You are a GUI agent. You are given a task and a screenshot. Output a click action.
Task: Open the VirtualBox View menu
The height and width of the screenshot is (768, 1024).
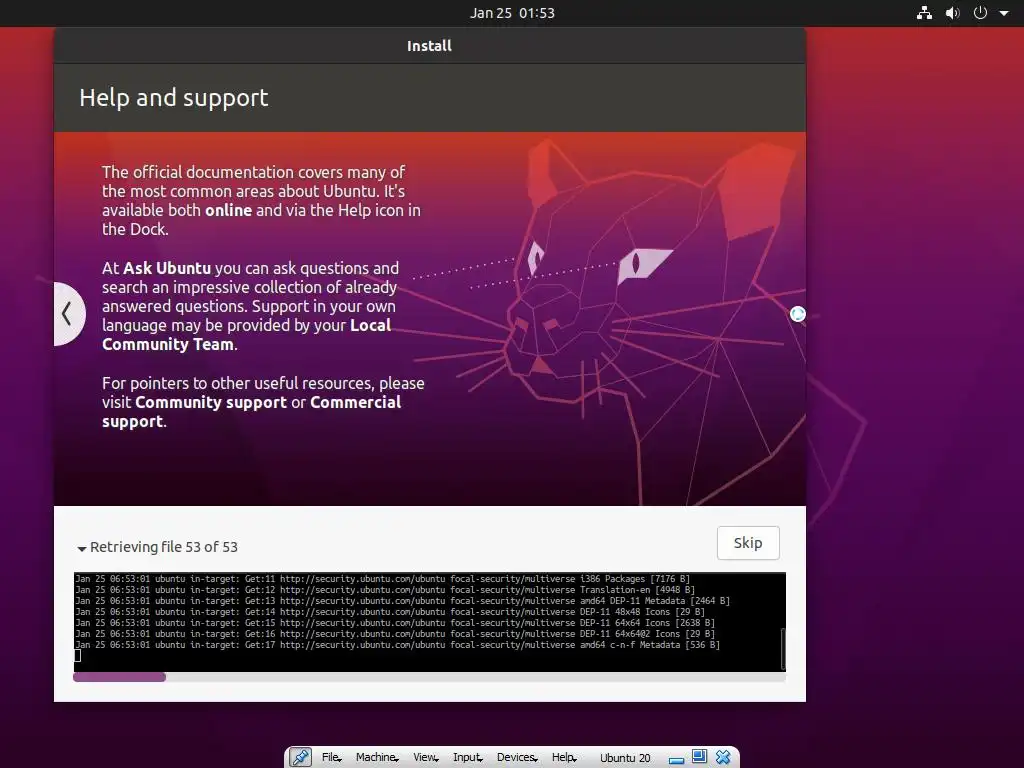coord(426,758)
